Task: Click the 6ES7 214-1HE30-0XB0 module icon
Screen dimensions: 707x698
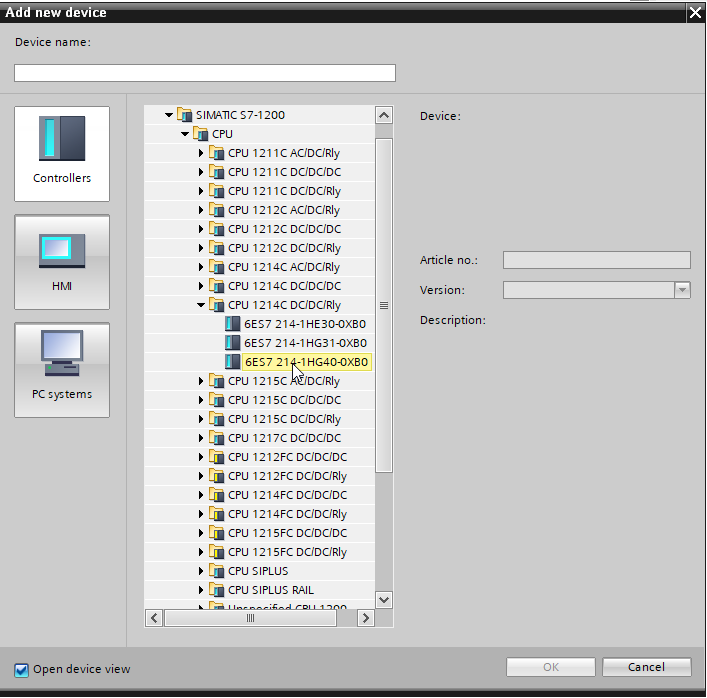Action: tap(233, 324)
